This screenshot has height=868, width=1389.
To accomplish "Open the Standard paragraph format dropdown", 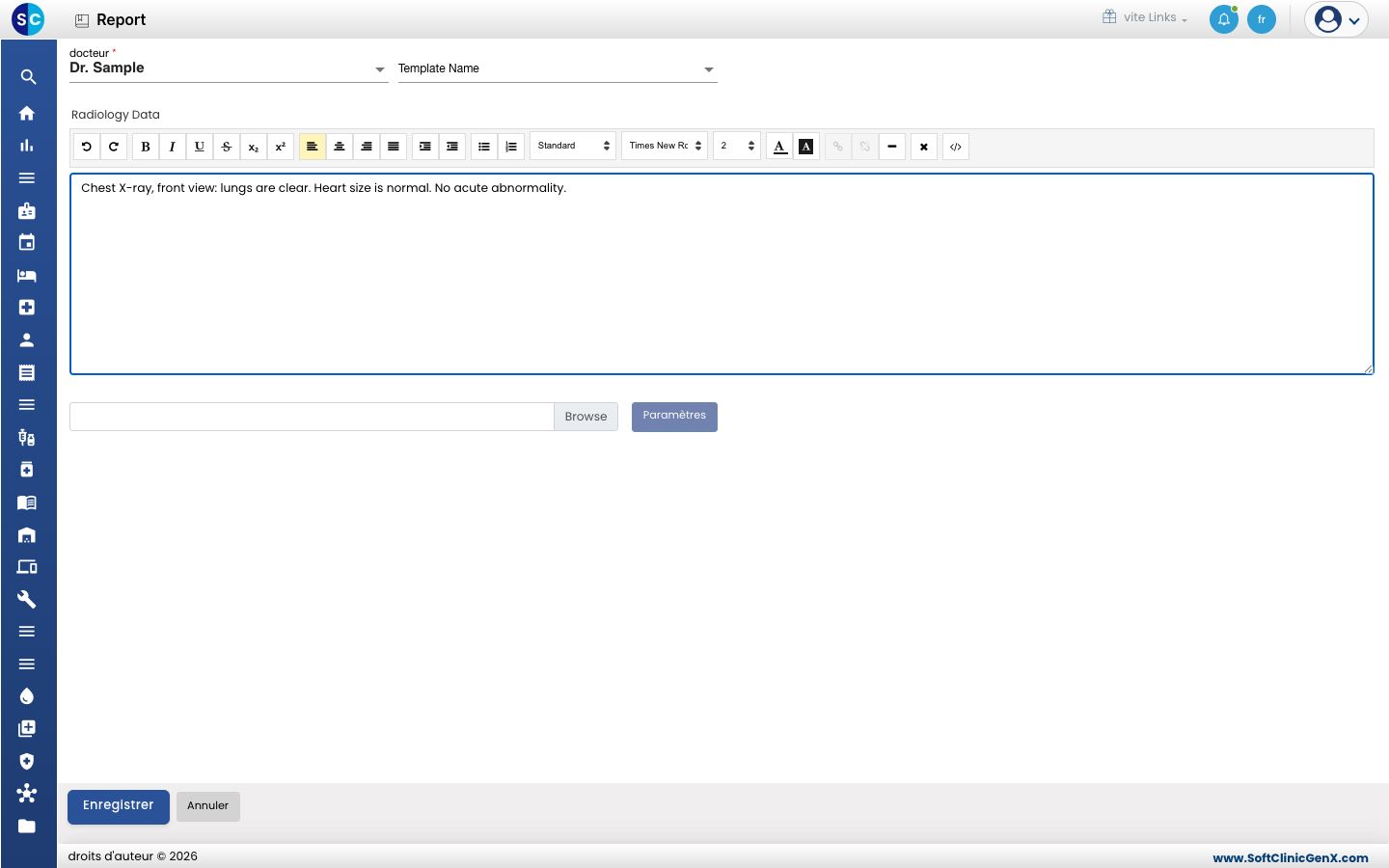I will 574,146.
